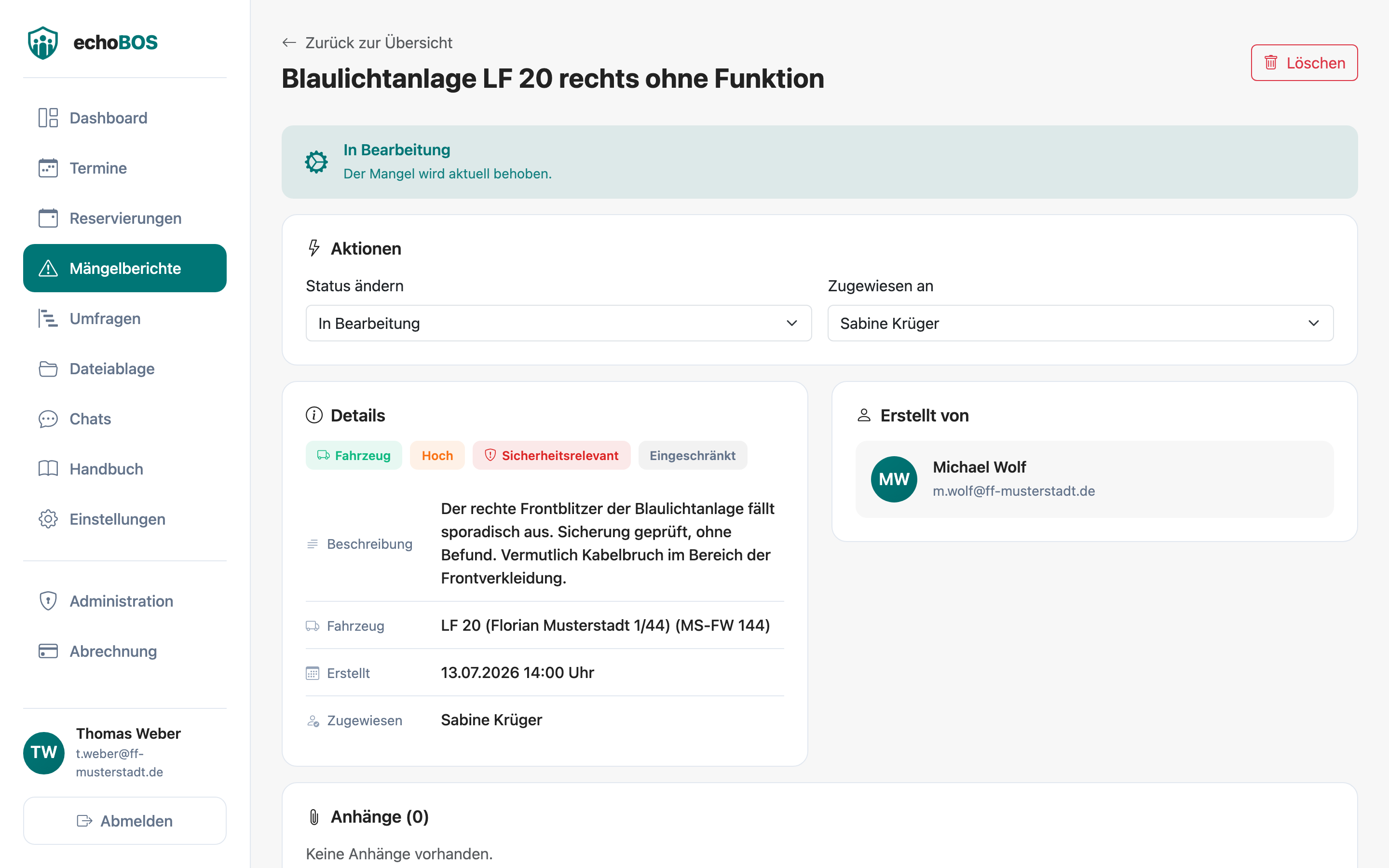Viewport: 1389px width, 868px height.
Task: Click the In Bearbeitung gear status icon
Action: (x=316, y=162)
